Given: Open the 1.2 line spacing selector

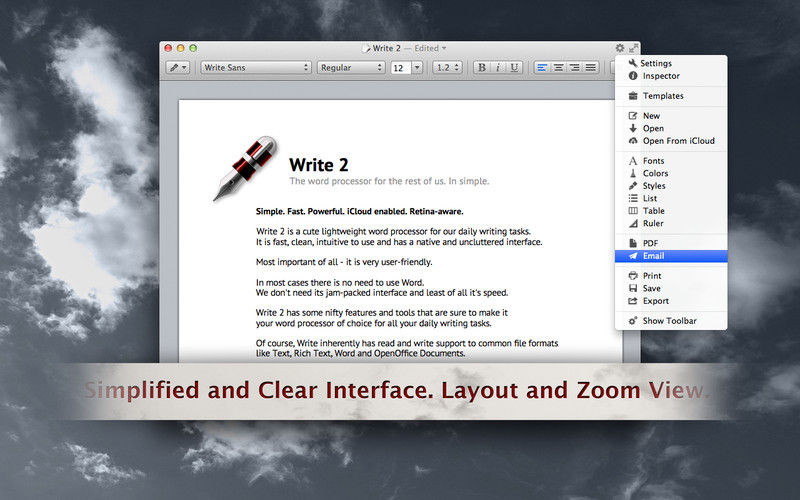Looking at the screenshot, I should (447, 67).
